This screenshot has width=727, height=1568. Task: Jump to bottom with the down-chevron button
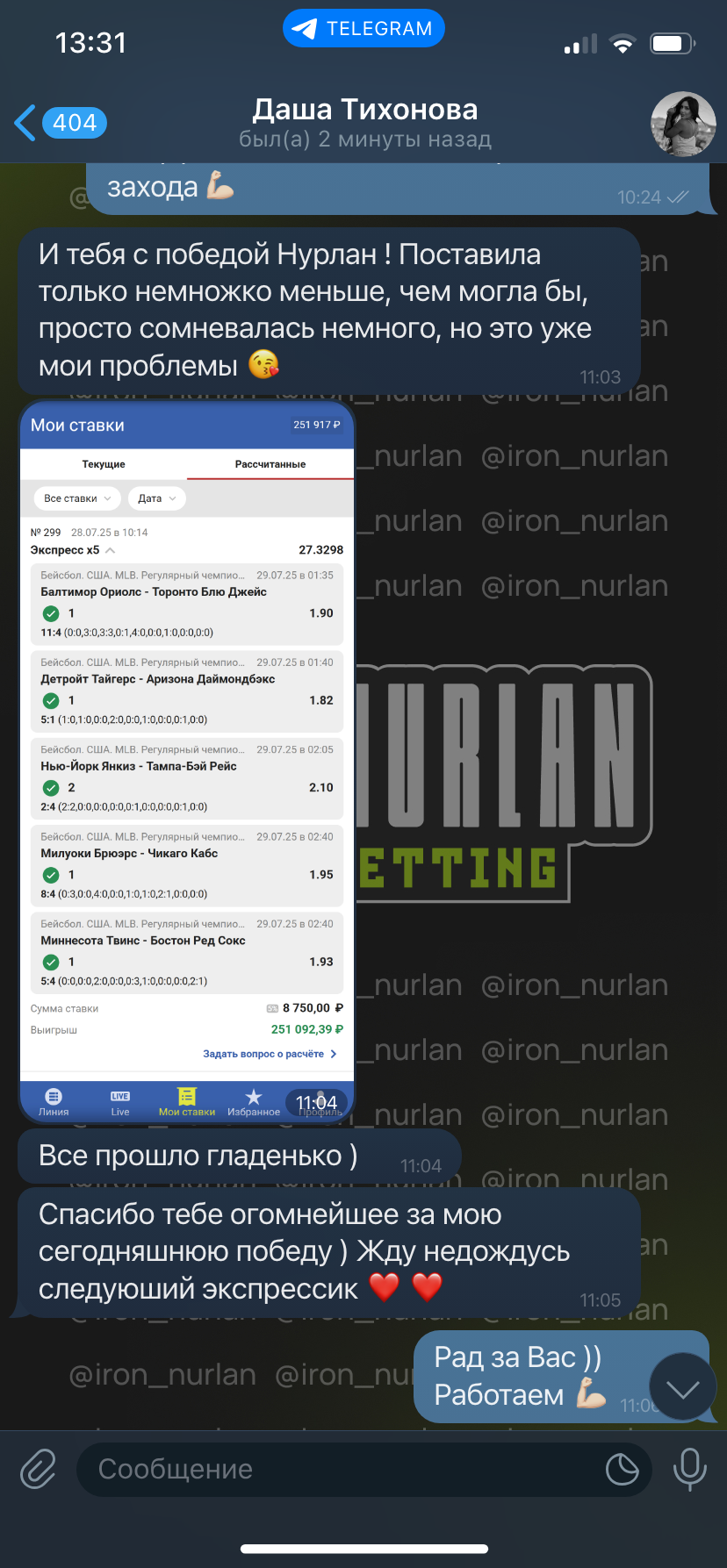(682, 1389)
